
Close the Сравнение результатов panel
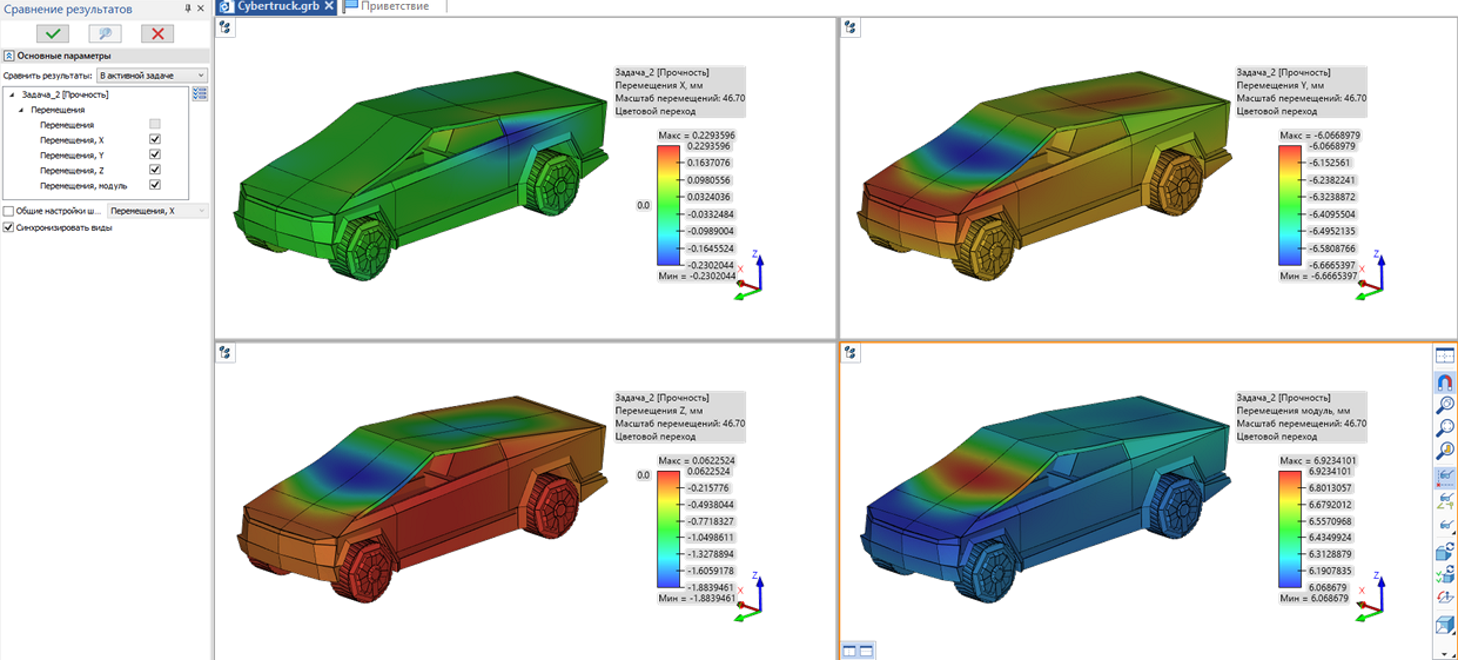tap(201, 8)
